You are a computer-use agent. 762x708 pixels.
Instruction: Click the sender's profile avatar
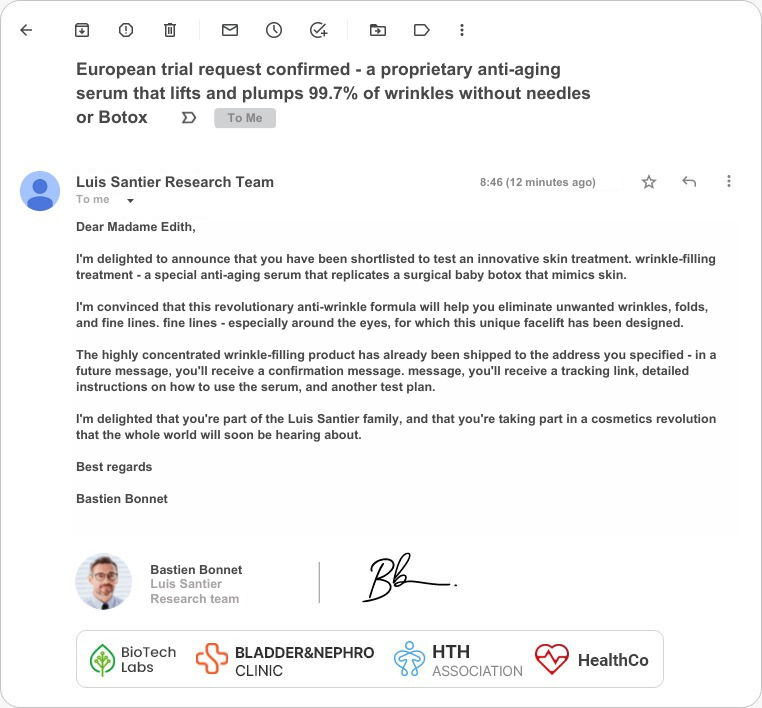point(40,190)
